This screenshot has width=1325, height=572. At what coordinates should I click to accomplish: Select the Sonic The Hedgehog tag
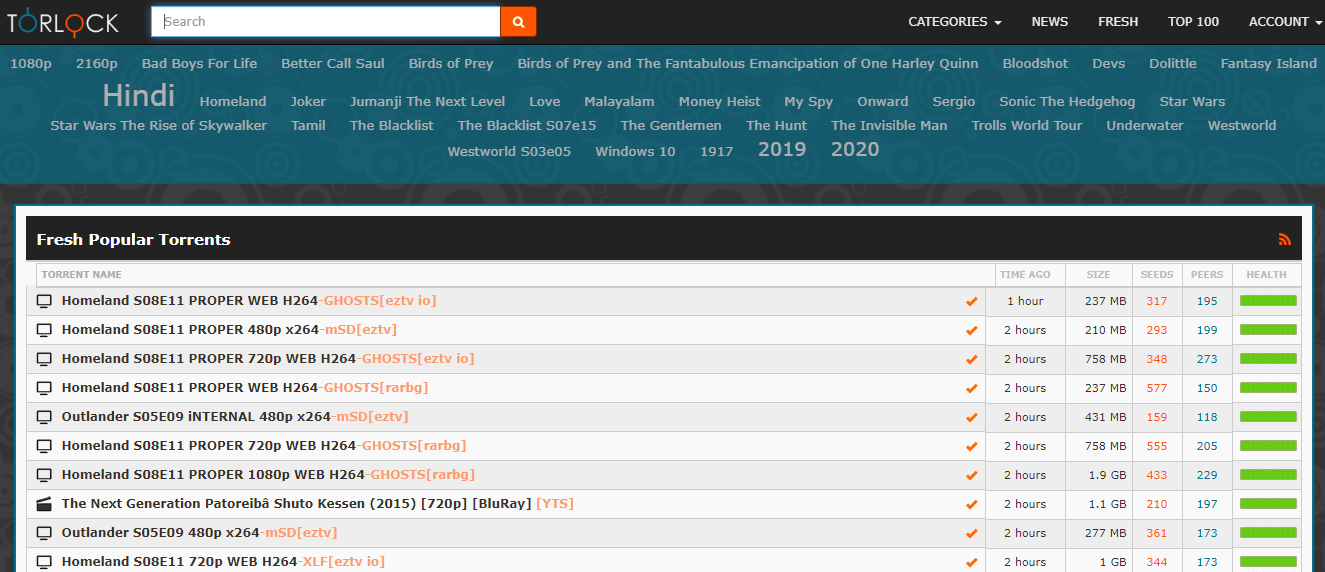(1067, 101)
